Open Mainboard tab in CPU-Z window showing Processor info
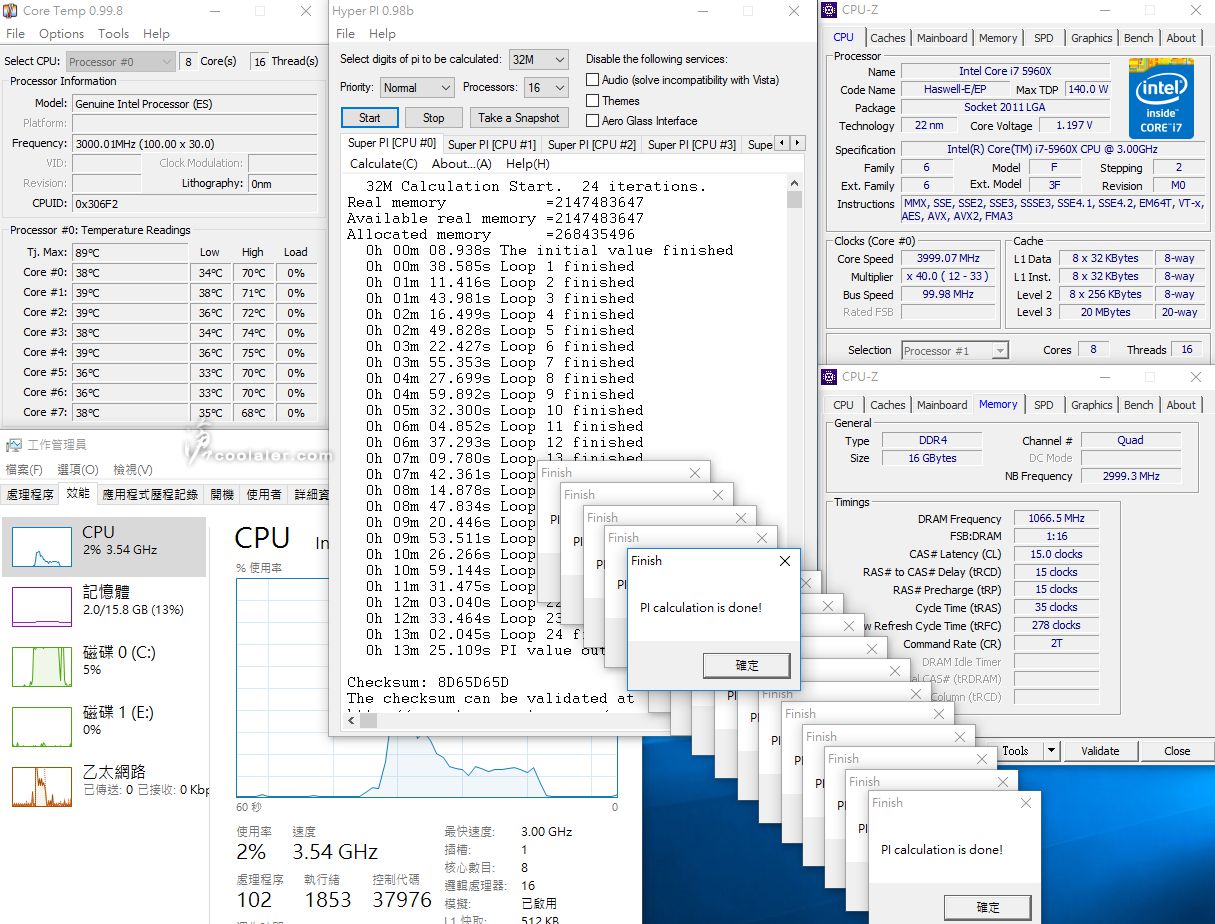 942,38
